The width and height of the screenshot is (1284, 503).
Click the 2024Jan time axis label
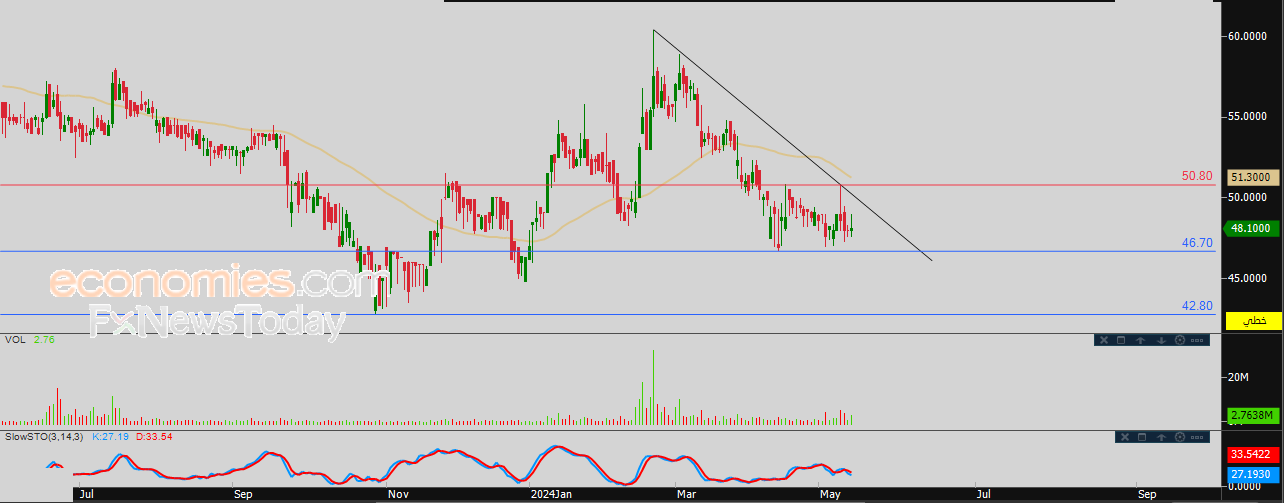pyautogui.click(x=551, y=494)
